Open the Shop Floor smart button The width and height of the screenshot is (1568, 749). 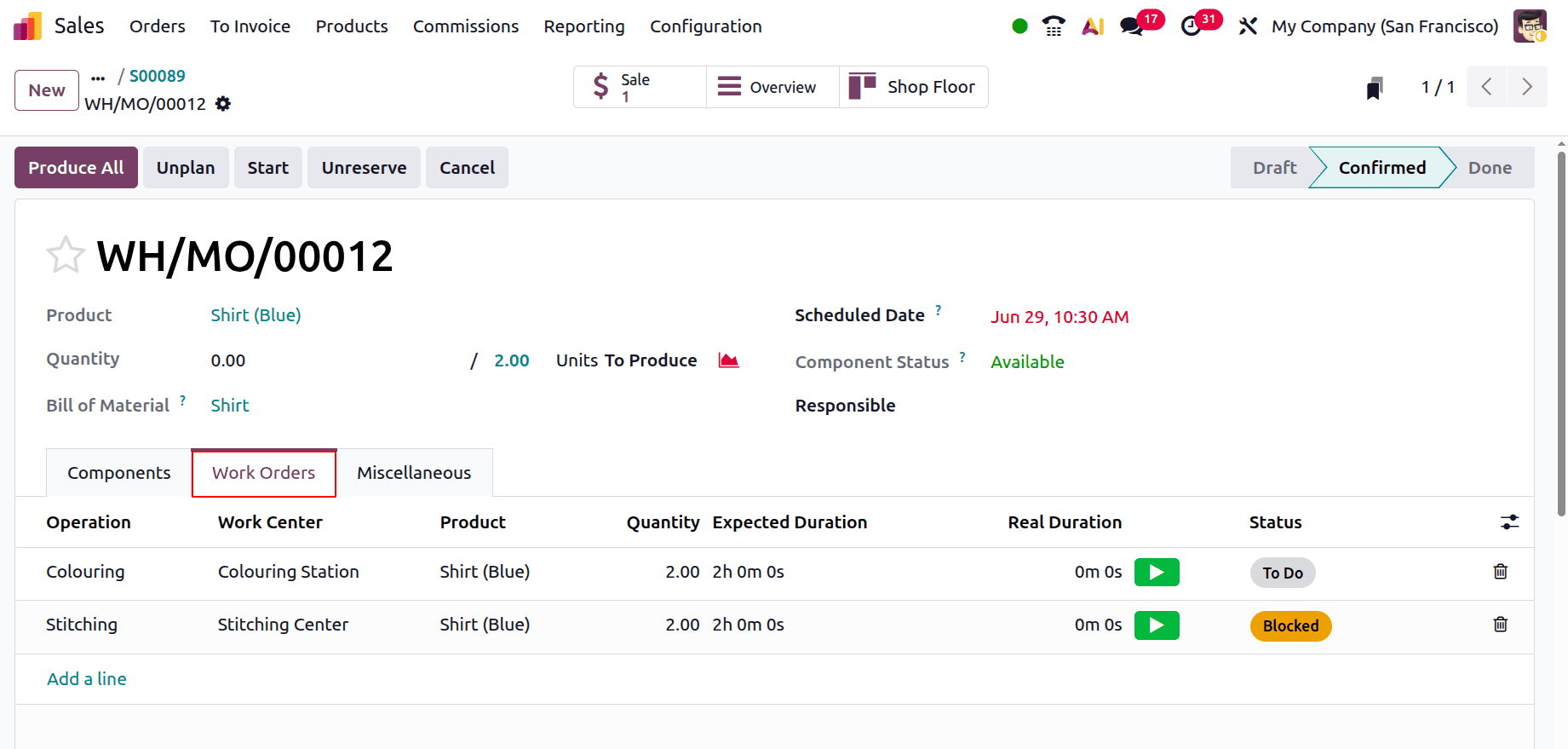point(914,87)
